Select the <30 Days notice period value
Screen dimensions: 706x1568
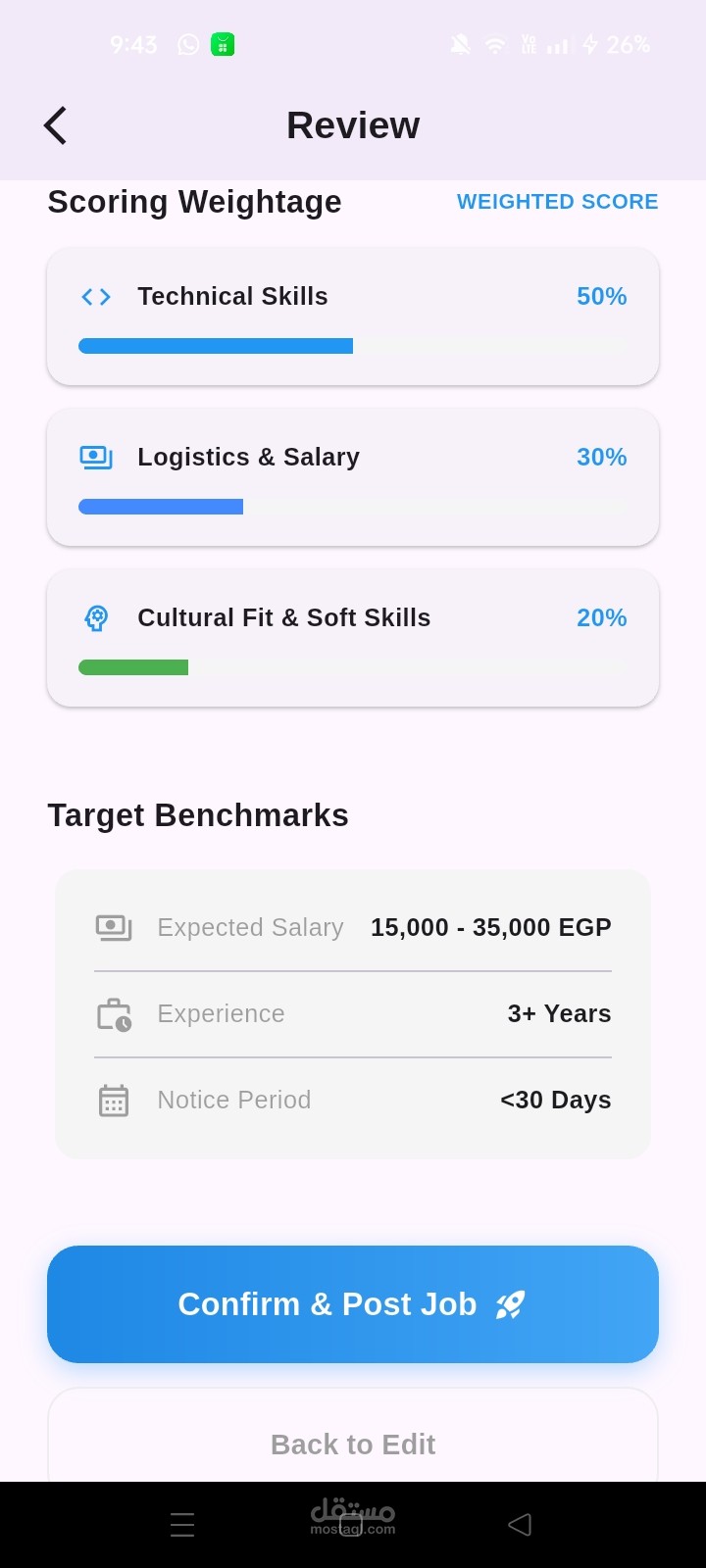555,1101
